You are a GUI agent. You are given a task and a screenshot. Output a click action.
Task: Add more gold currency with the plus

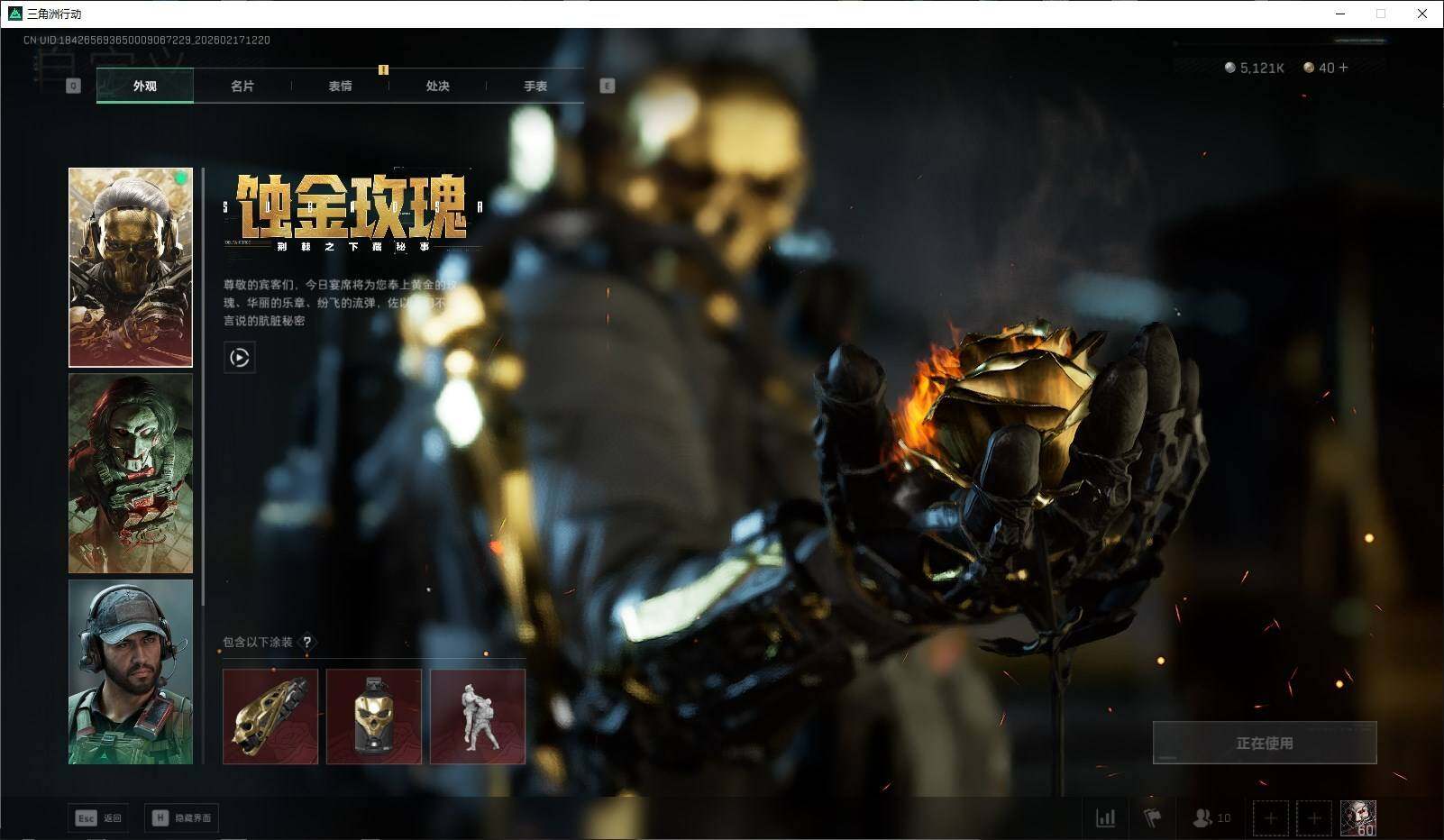pyautogui.click(x=1343, y=68)
